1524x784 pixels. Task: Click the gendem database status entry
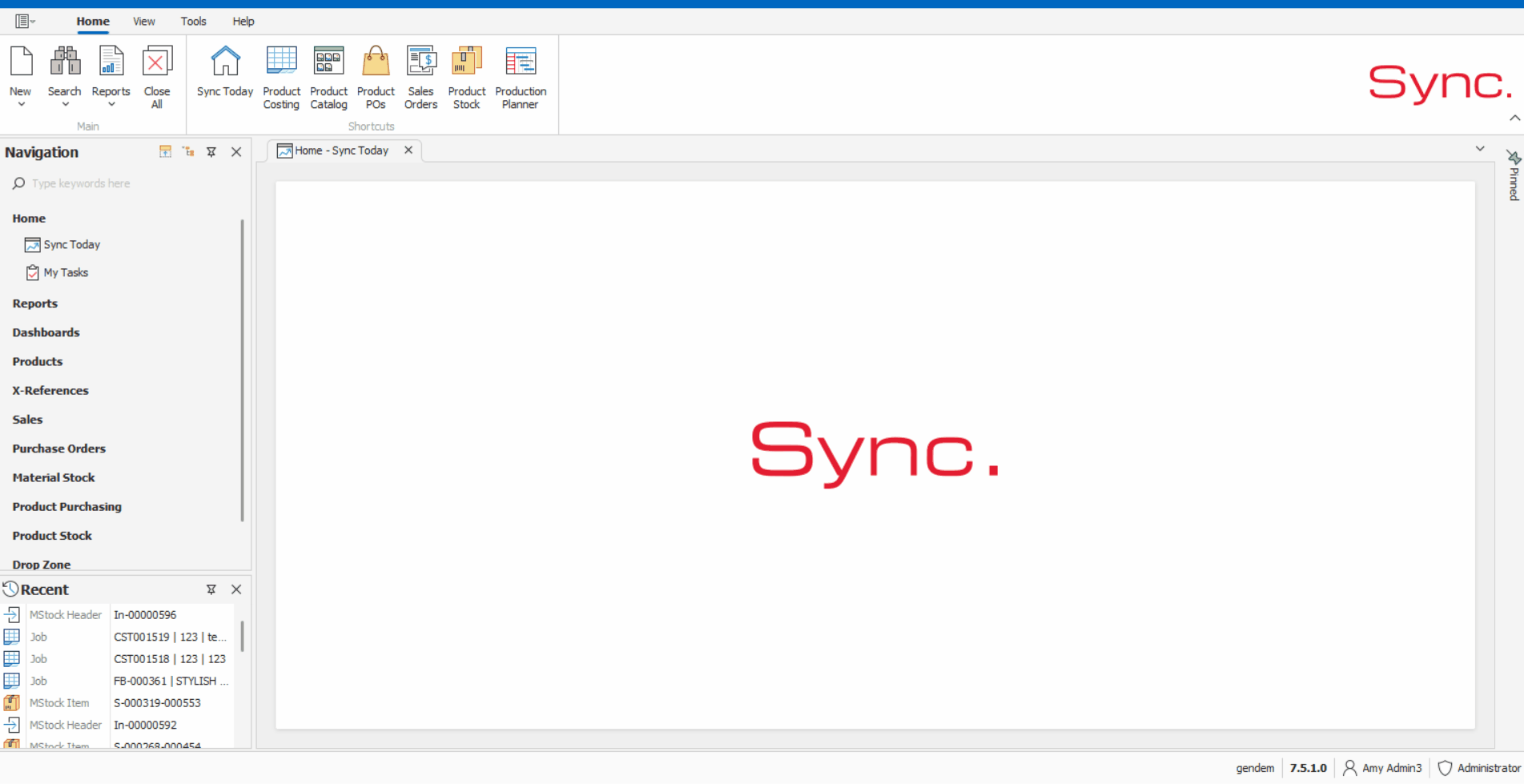point(1255,768)
